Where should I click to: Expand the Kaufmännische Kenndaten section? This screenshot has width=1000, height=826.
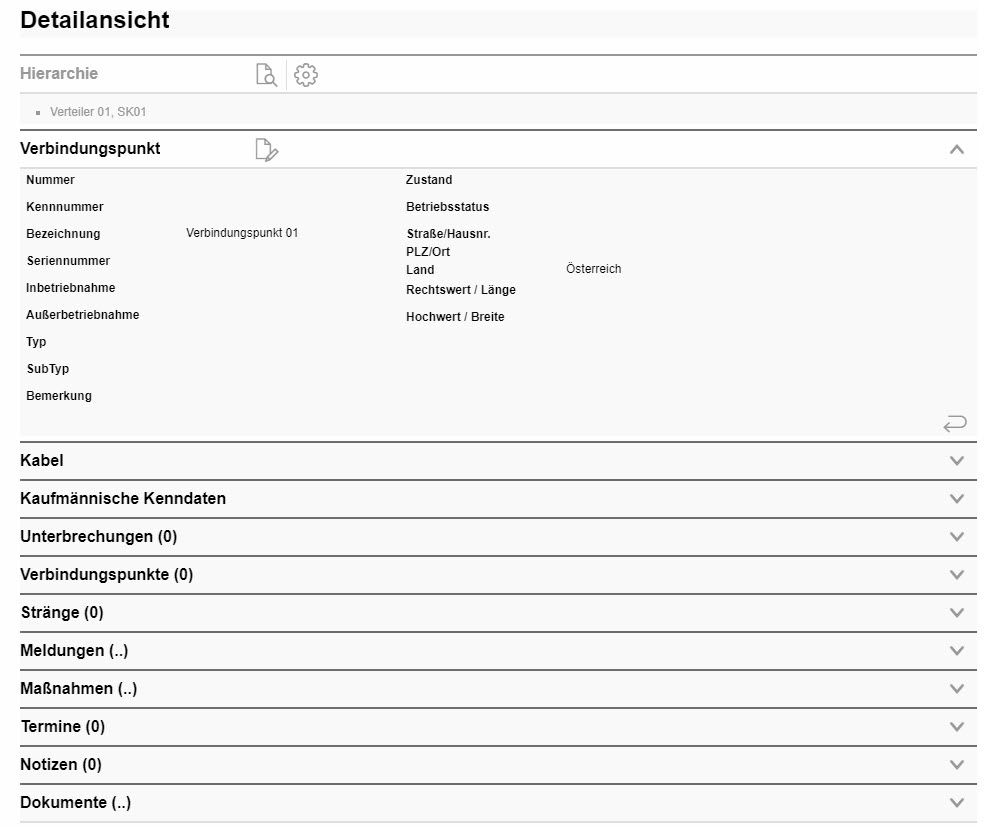tap(957, 498)
